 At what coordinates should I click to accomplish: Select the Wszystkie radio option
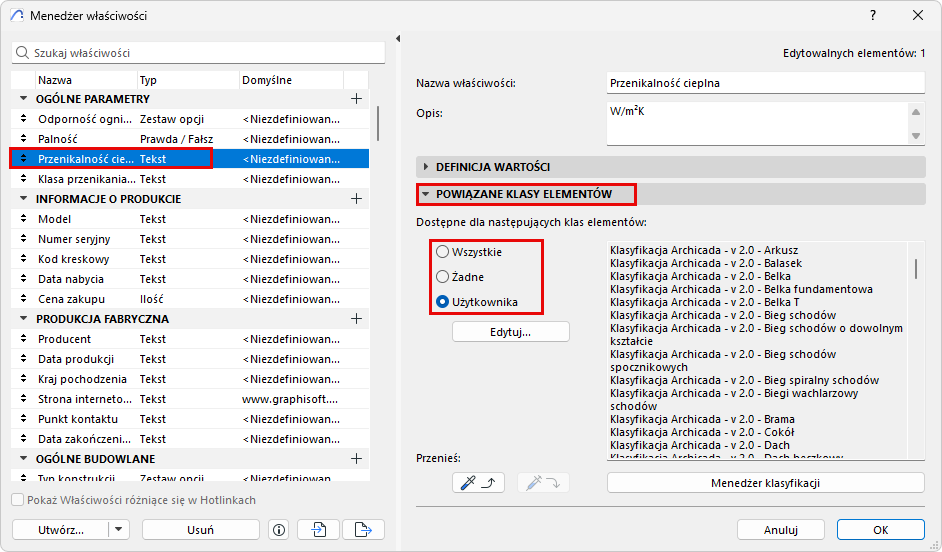tap(443, 252)
